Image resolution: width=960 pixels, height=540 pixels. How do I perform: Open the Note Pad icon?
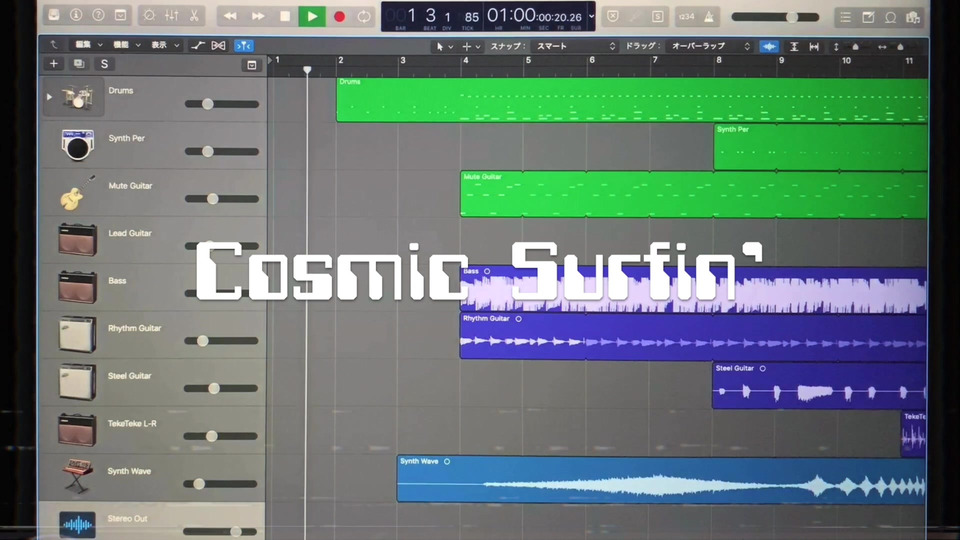868,18
